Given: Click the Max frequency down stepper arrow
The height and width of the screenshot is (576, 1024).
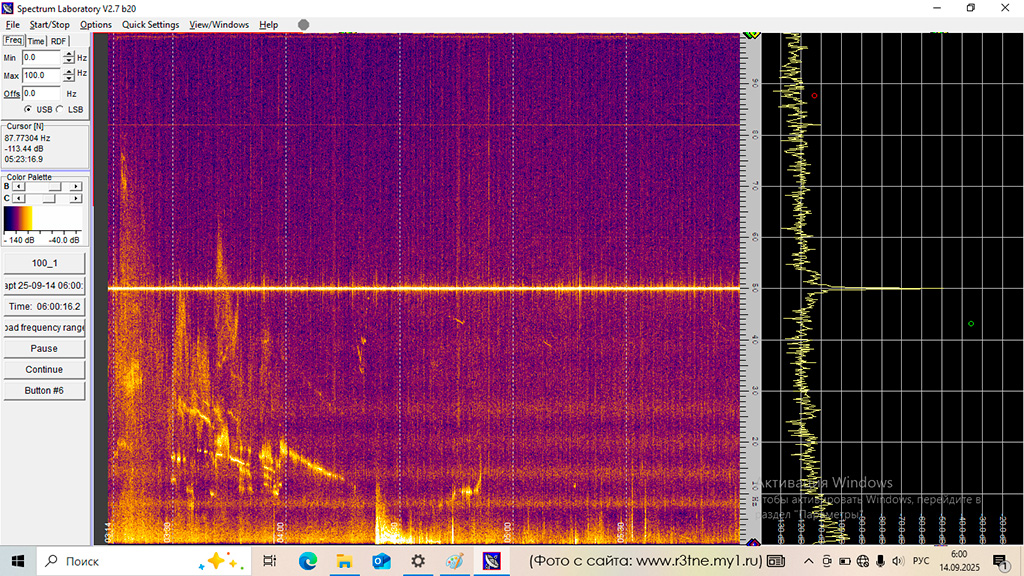Looking at the screenshot, I should pyautogui.click(x=68, y=78).
